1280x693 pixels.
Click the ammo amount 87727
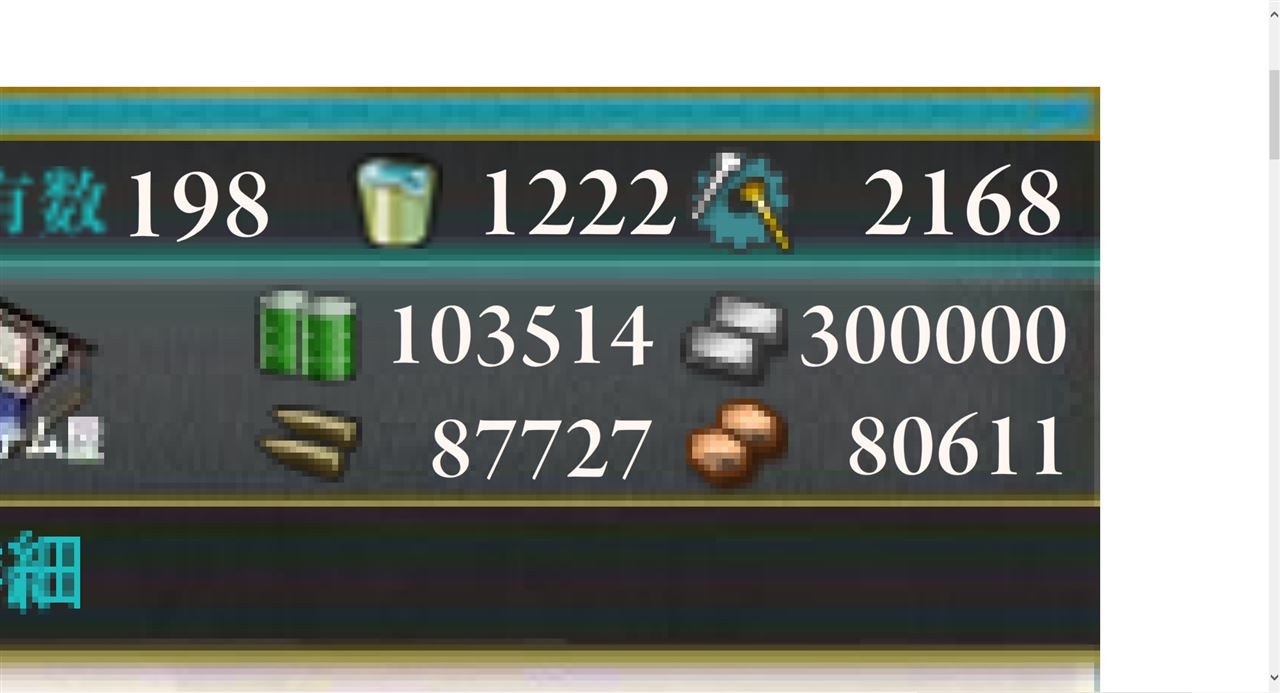(x=541, y=449)
